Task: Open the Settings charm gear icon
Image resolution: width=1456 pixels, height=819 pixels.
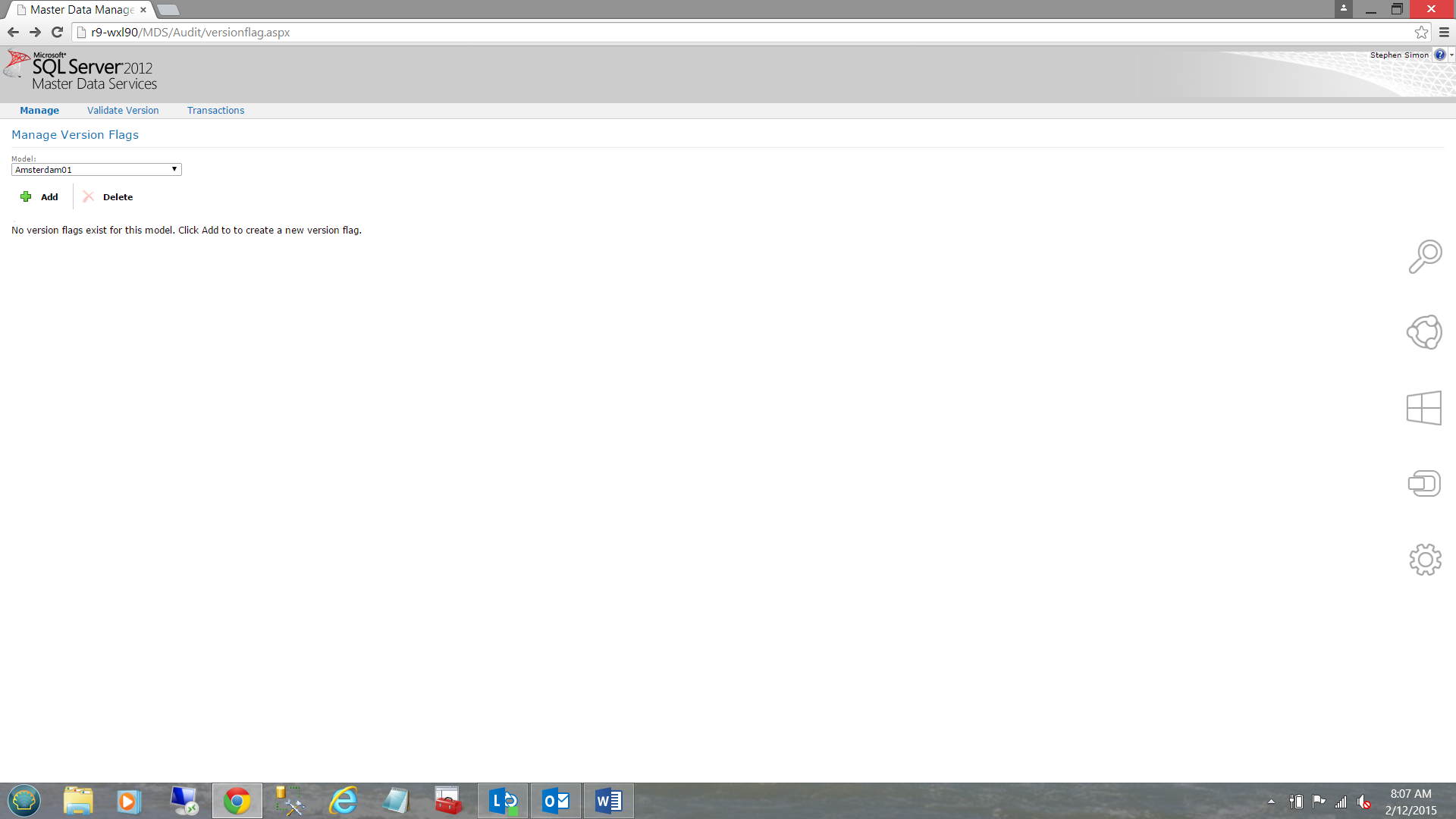Action: [1425, 560]
